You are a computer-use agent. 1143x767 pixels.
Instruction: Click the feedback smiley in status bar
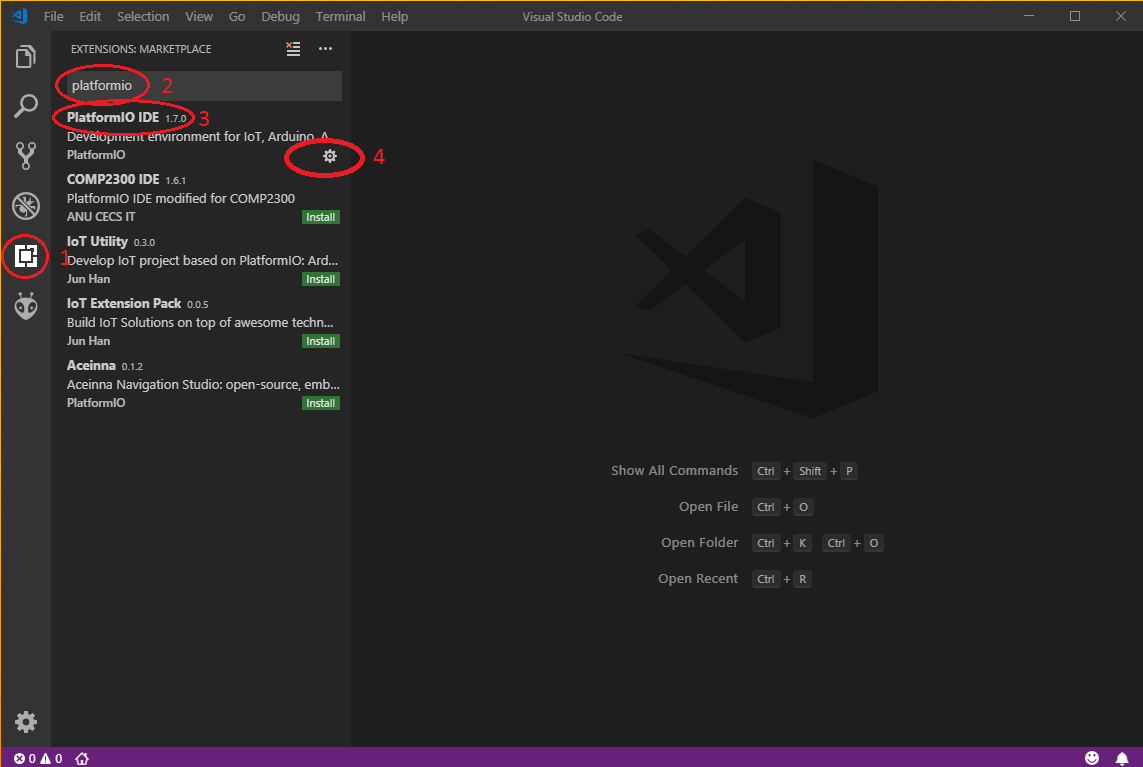(1091, 758)
